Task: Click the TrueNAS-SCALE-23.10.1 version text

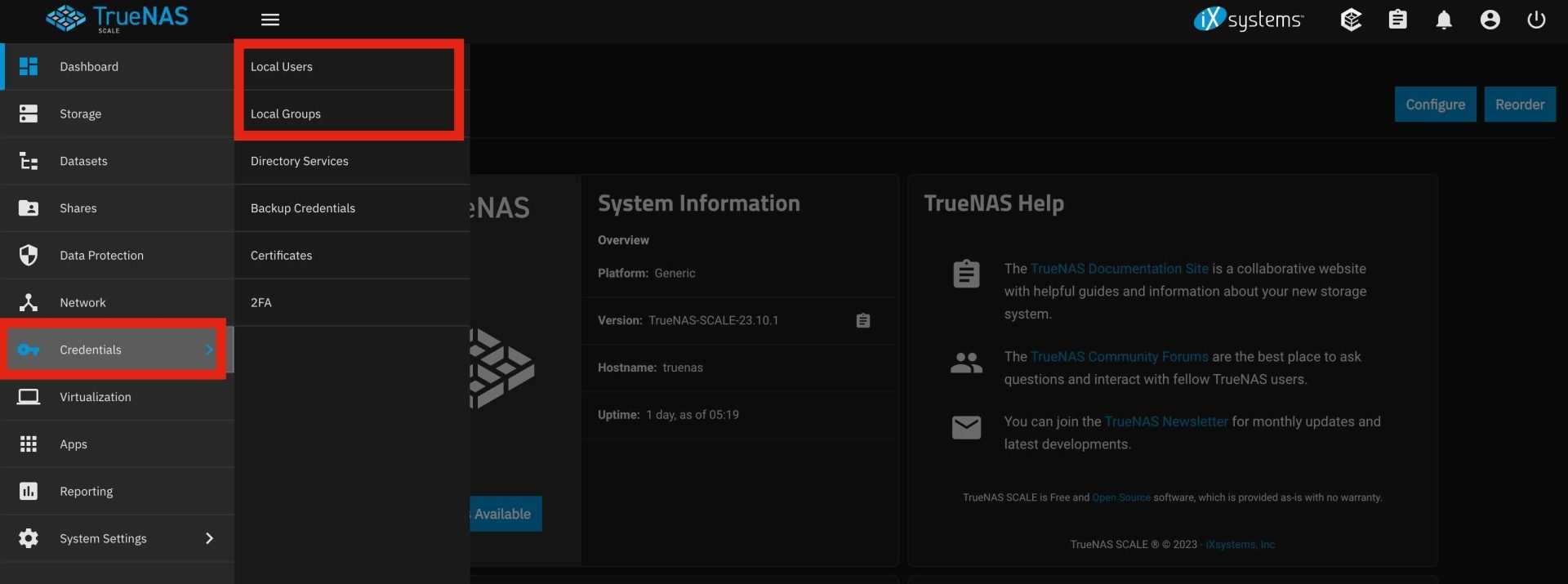Action: tap(713, 320)
